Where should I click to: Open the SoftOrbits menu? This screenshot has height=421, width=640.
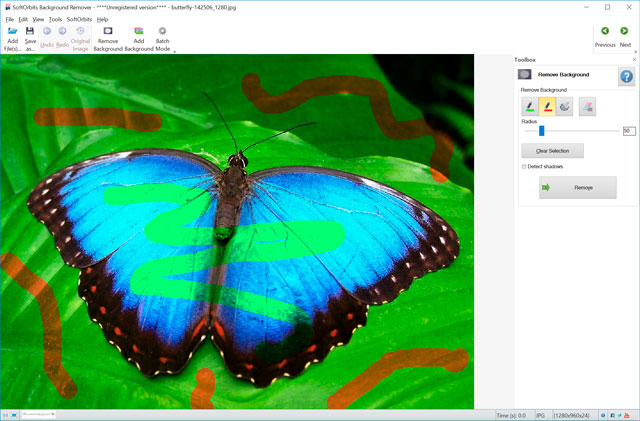pos(79,19)
